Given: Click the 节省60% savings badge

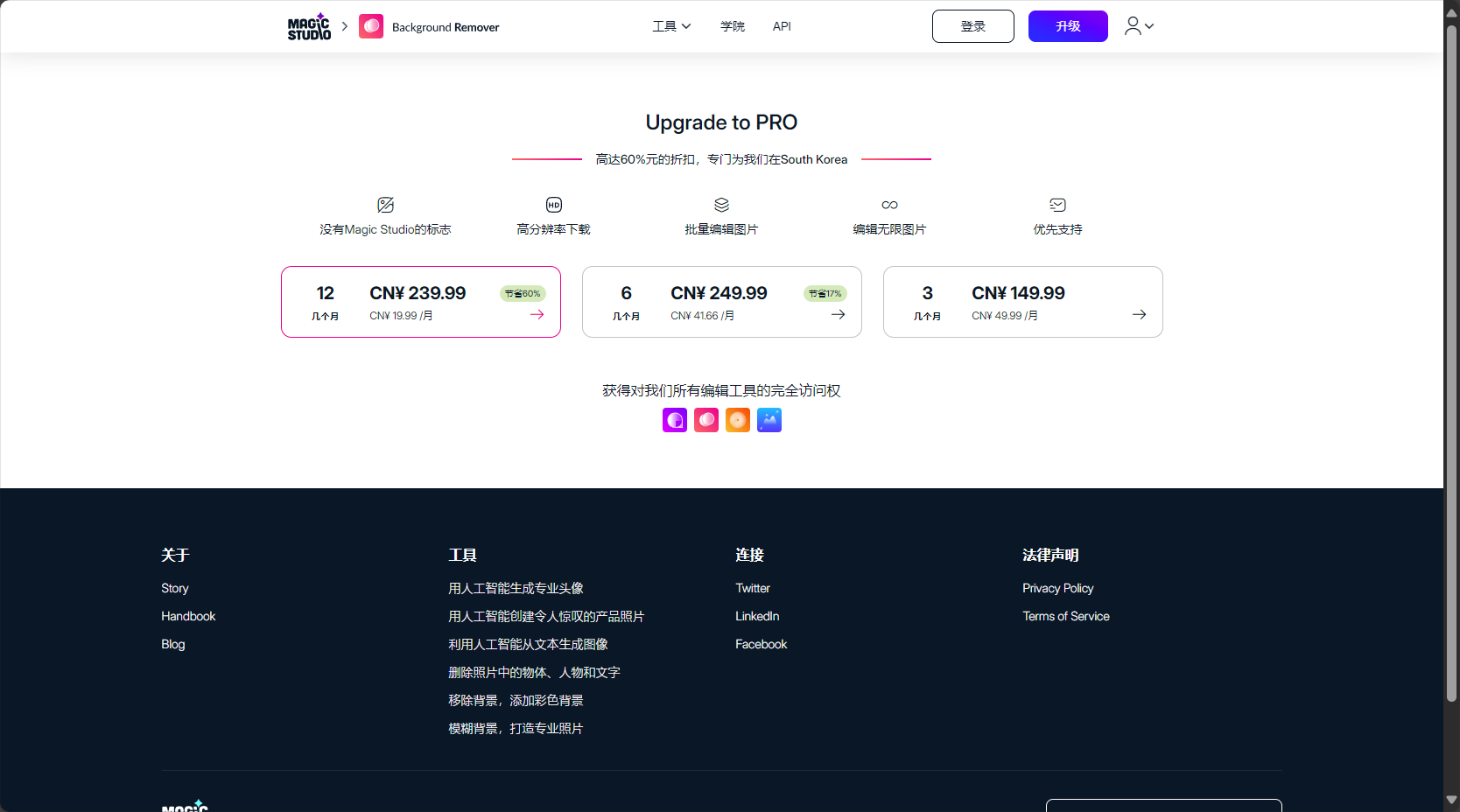Looking at the screenshot, I should click(x=523, y=294).
